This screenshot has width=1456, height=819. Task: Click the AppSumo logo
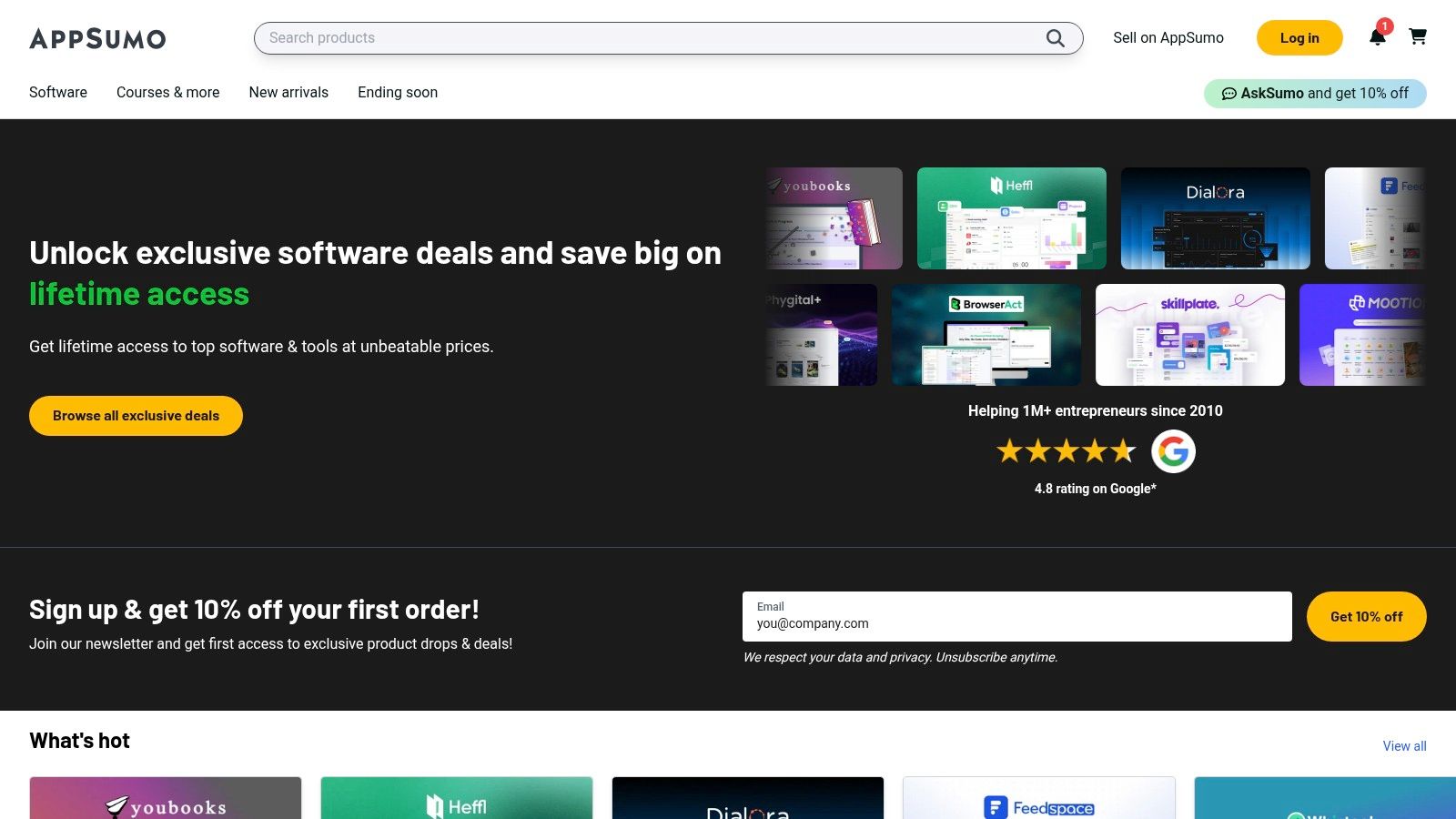point(97,38)
